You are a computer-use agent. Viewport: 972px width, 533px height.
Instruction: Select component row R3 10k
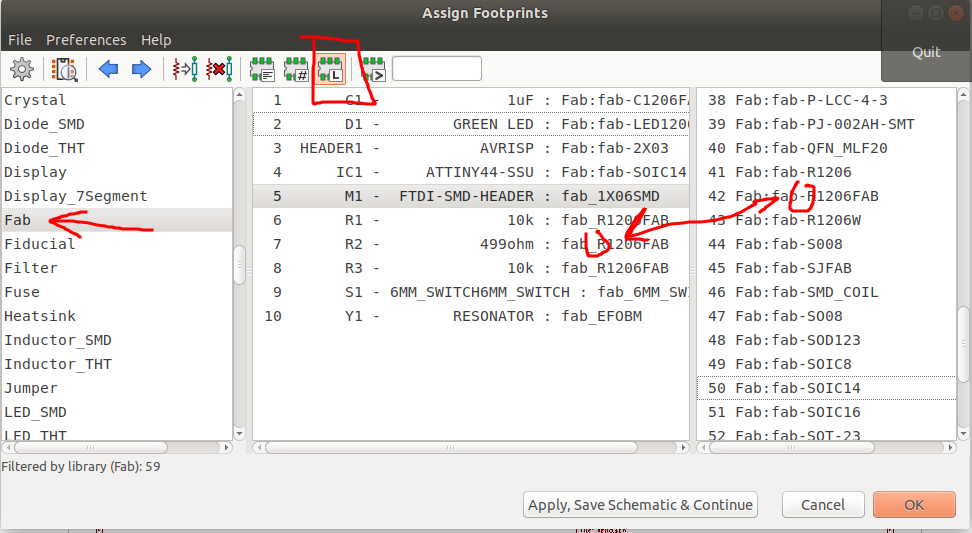[x=471, y=268]
